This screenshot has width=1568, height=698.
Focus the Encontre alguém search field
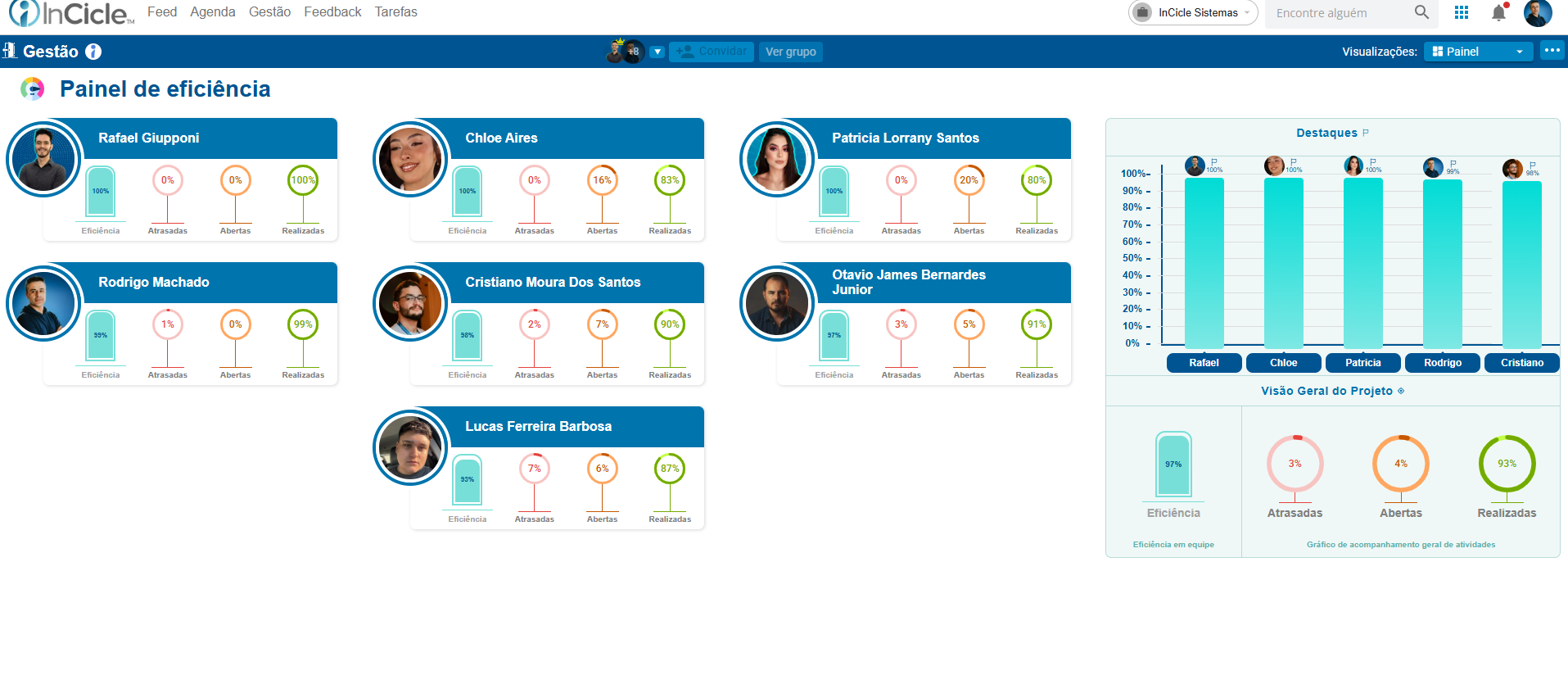pos(1341,13)
